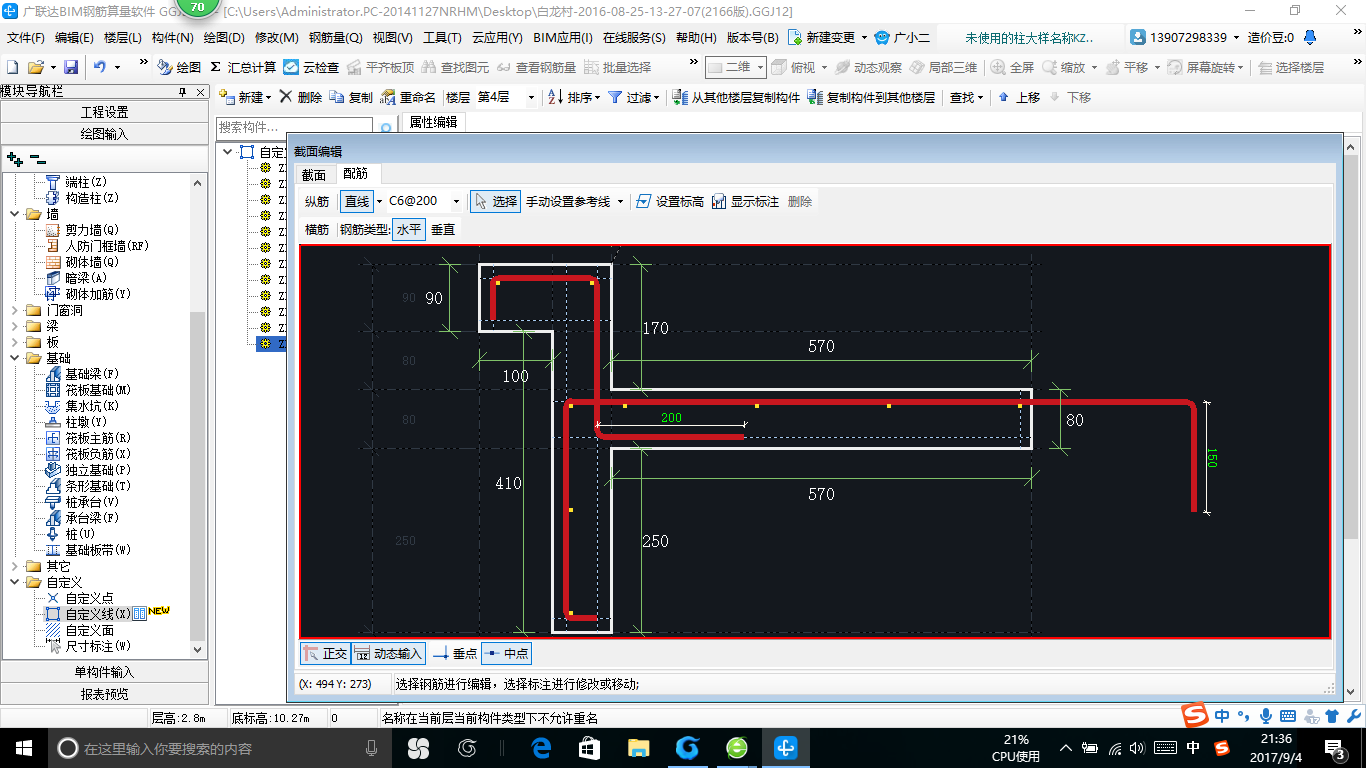Click 从其他楼层复制构件
This screenshot has height=768, width=1366.
pyautogui.click(x=736, y=97)
